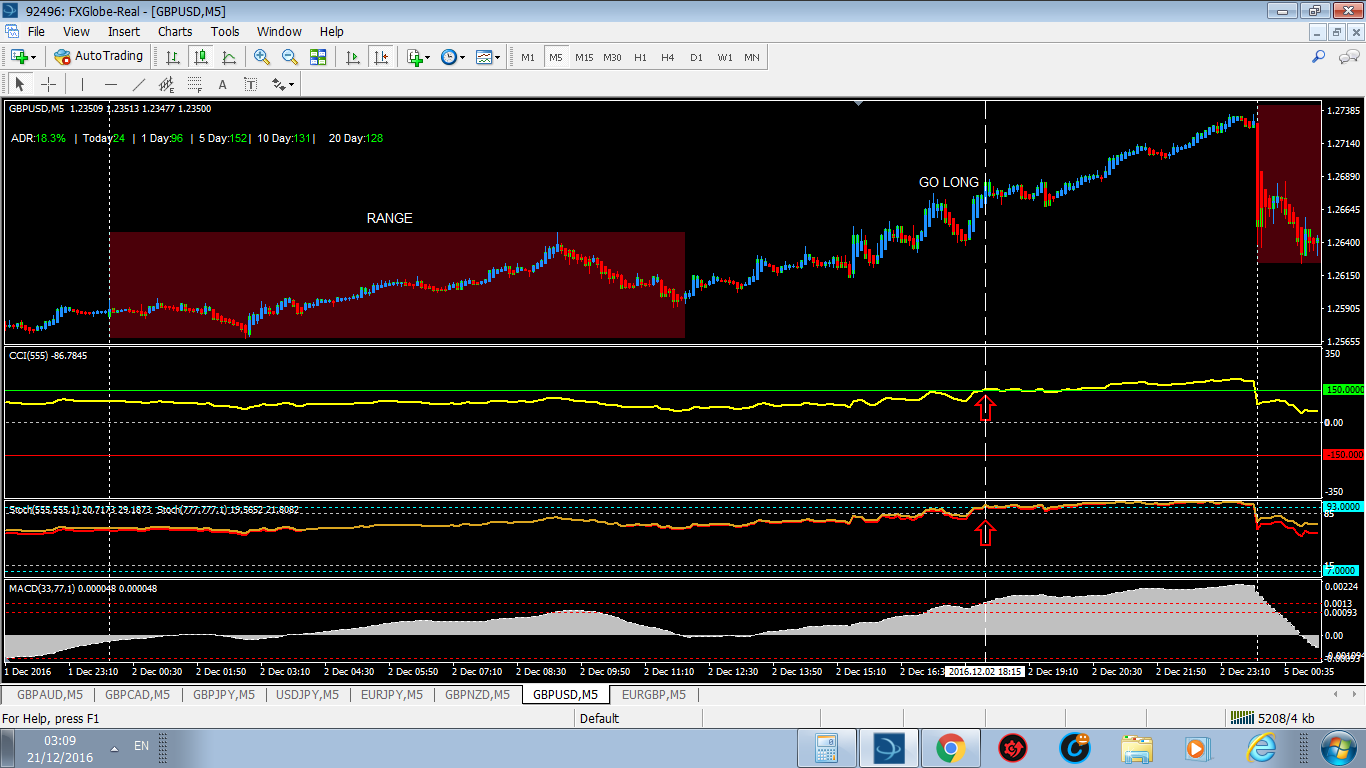Image resolution: width=1366 pixels, height=768 pixels.
Task: Open the Window menu
Action: tap(279, 31)
